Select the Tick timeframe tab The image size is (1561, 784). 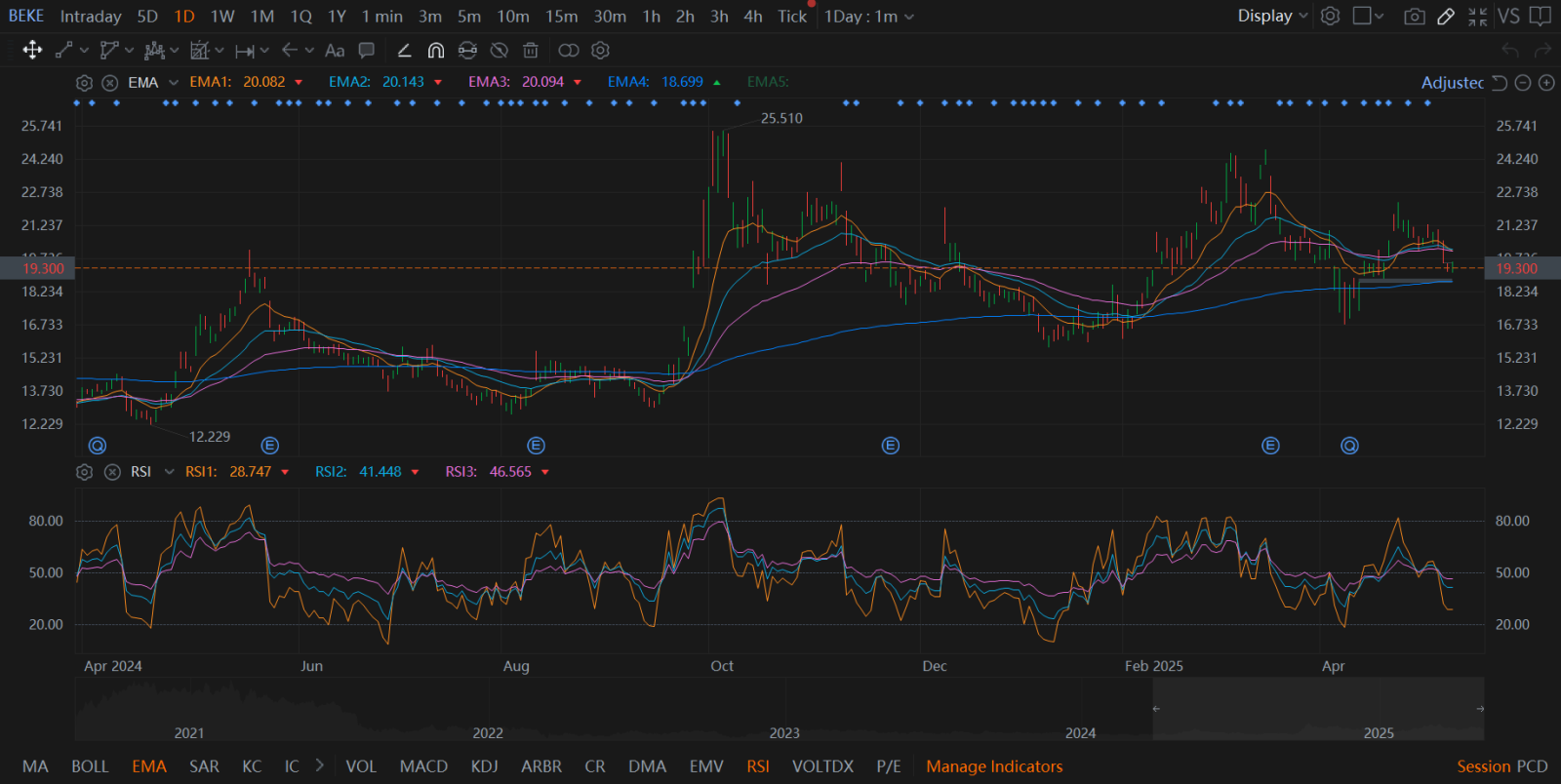tap(792, 16)
